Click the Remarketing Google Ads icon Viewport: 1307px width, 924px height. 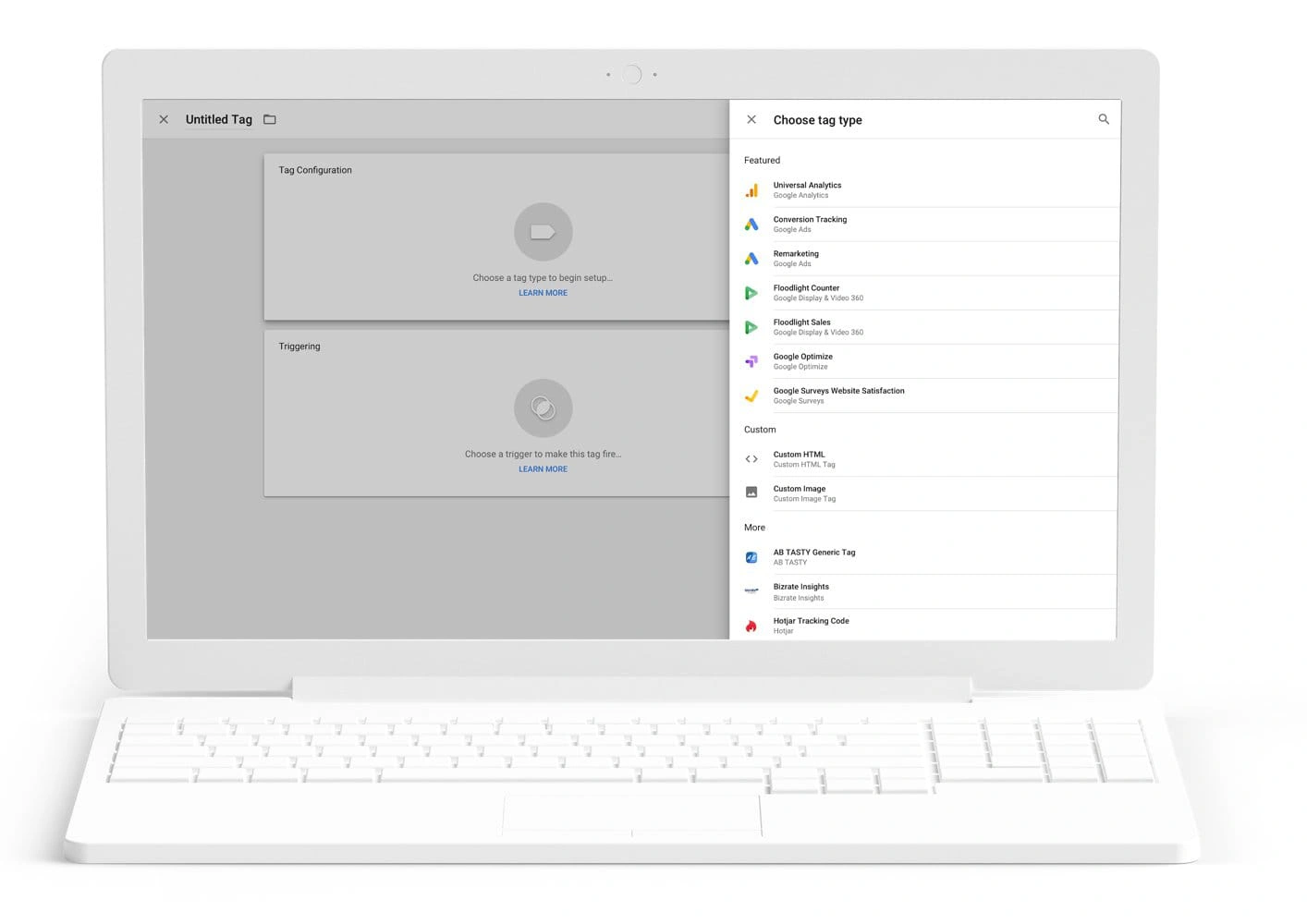click(751, 259)
